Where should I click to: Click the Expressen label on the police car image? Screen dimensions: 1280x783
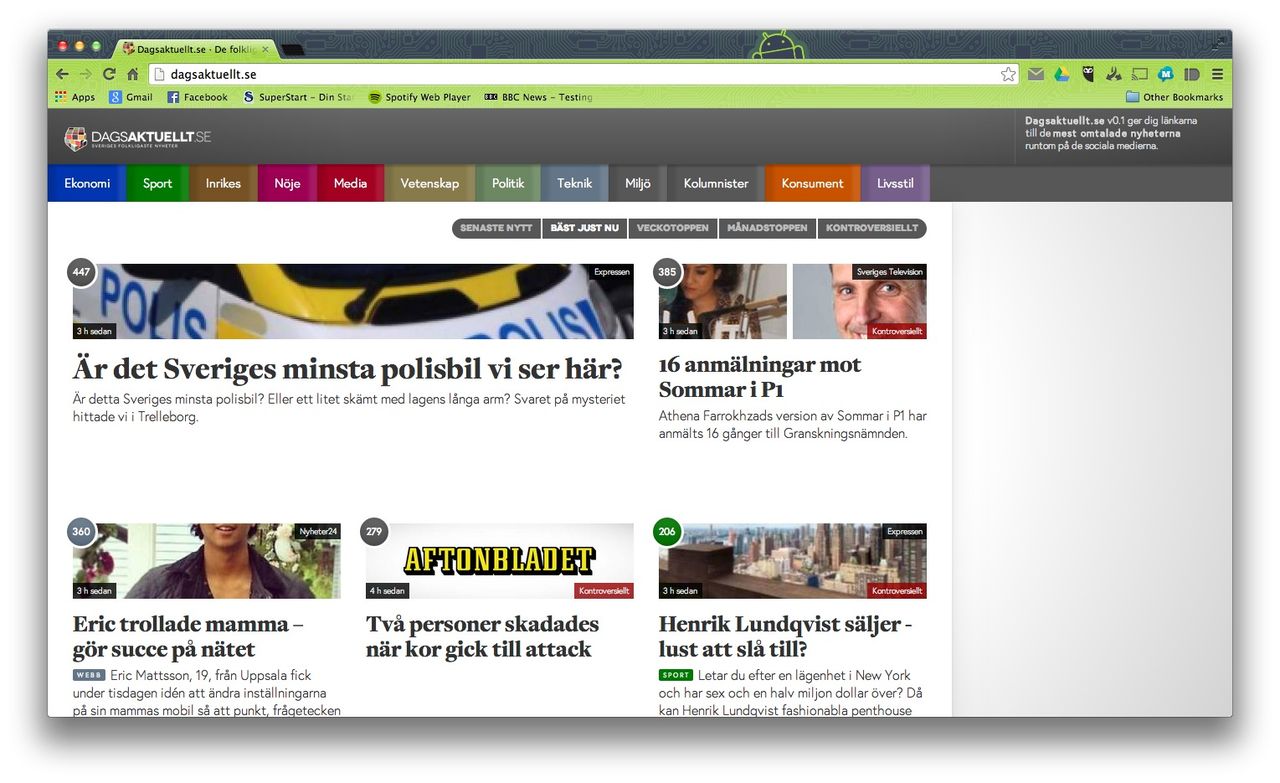tap(612, 272)
